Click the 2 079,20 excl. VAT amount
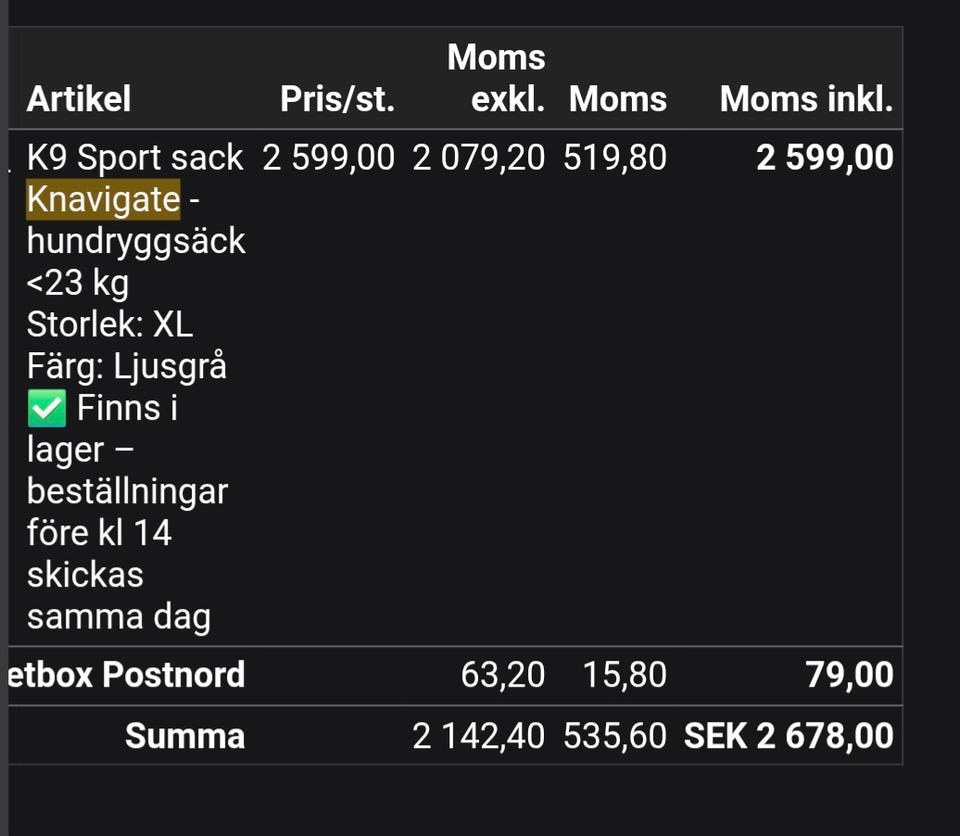This screenshot has height=836, width=960. click(x=478, y=157)
